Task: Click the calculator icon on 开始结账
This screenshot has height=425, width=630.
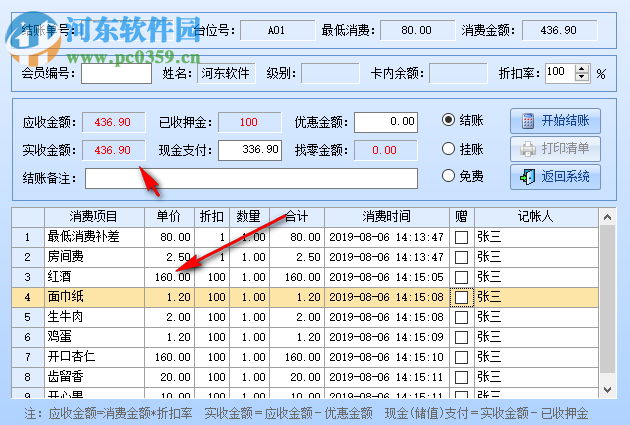Action: click(x=528, y=121)
